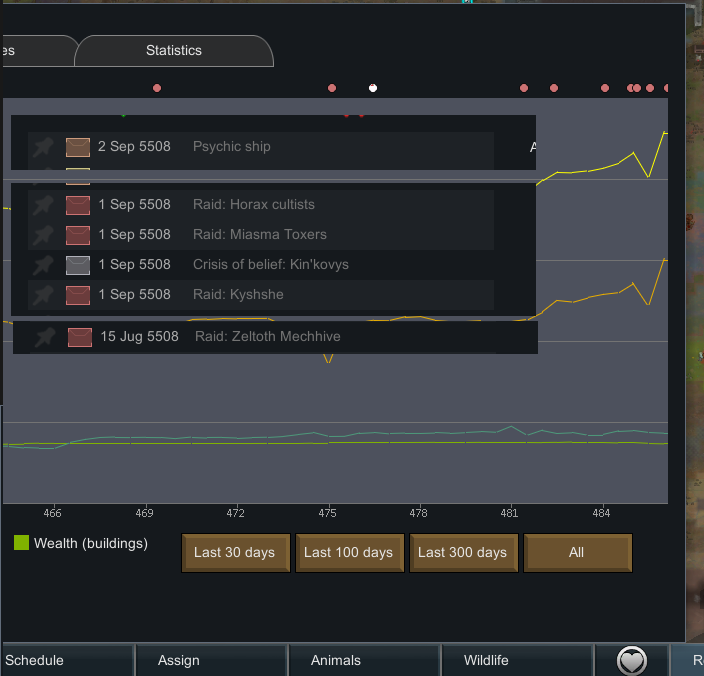The height and width of the screenshot is (676, 704).
Task: Click the 466 axis label
Action: point(52,513)
